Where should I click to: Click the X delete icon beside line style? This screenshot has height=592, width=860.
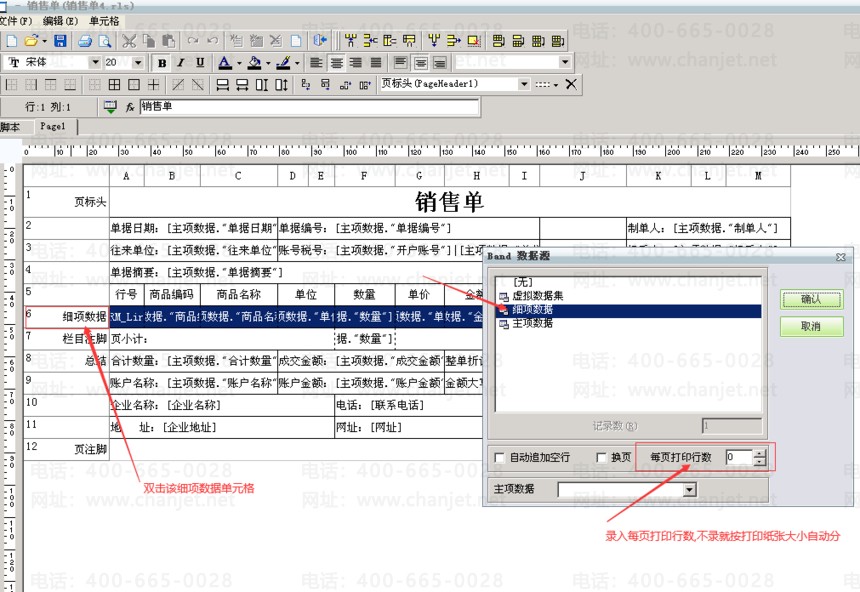[x=571, y=85]
